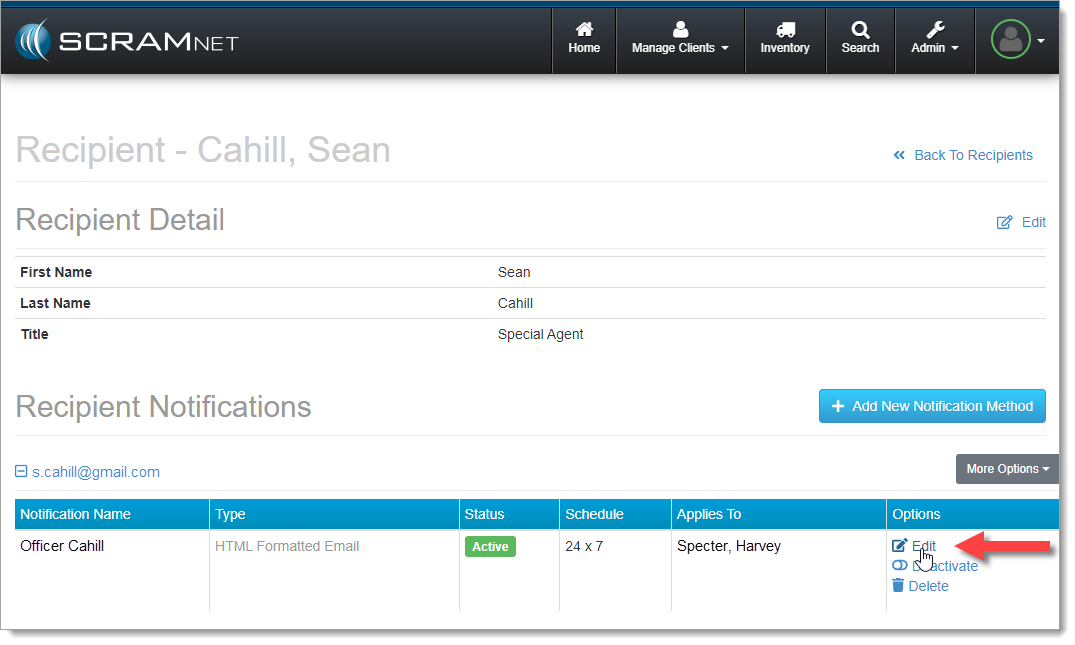Click the trash icon for Officer Cahill

[x=898, y=586]
